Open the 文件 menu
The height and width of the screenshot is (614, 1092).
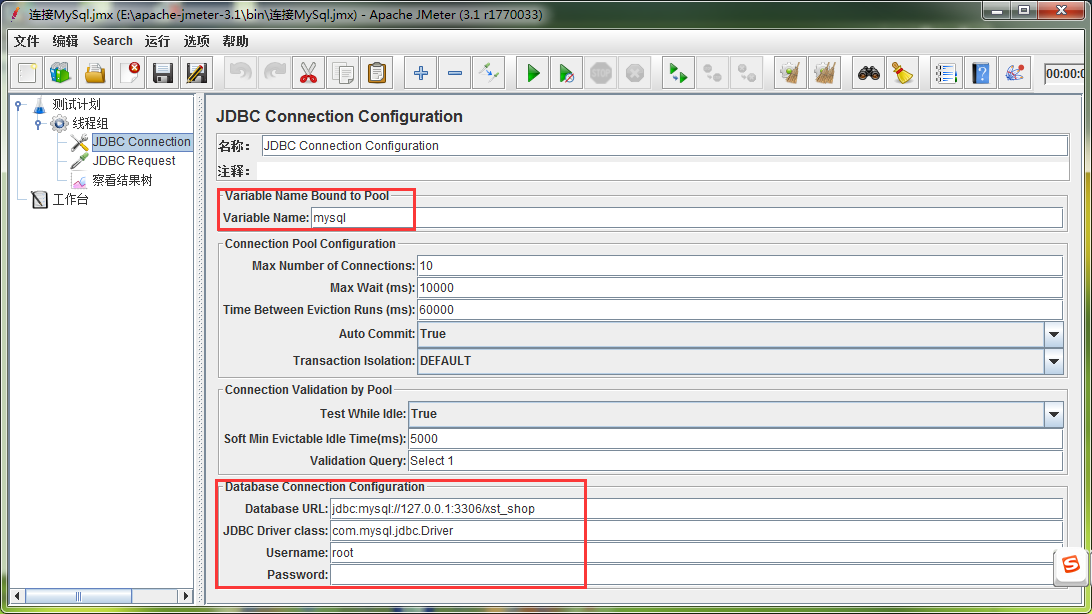(26, 41)
